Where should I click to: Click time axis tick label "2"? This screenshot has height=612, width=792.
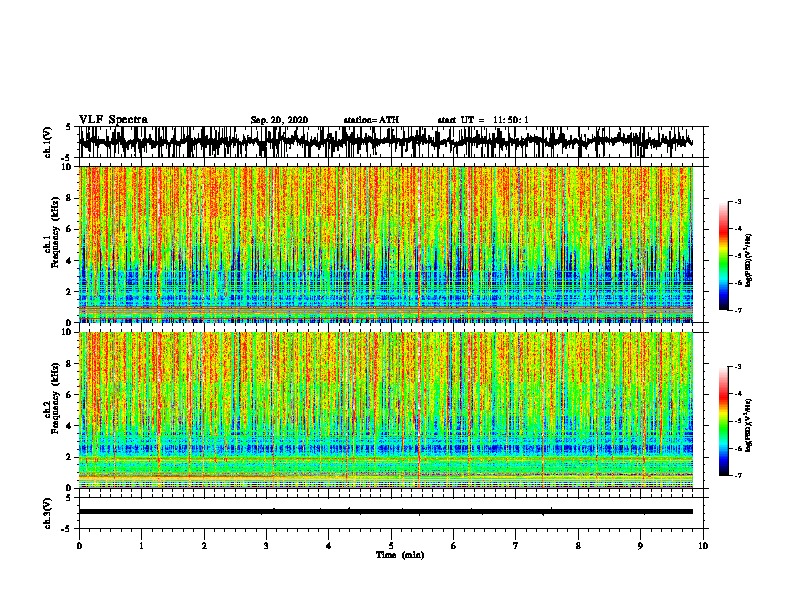pos(204,546)
